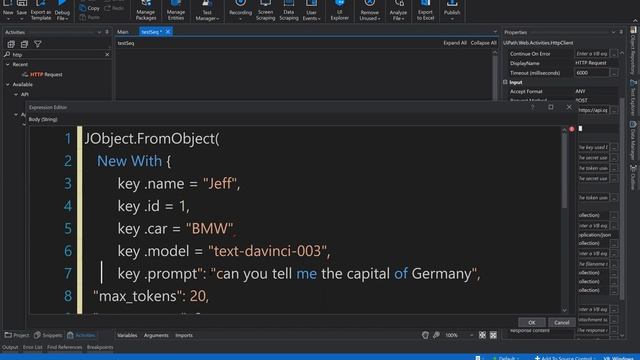Open the Snippets panel tab
640x360 pixels.
click(x=48, y=335)
